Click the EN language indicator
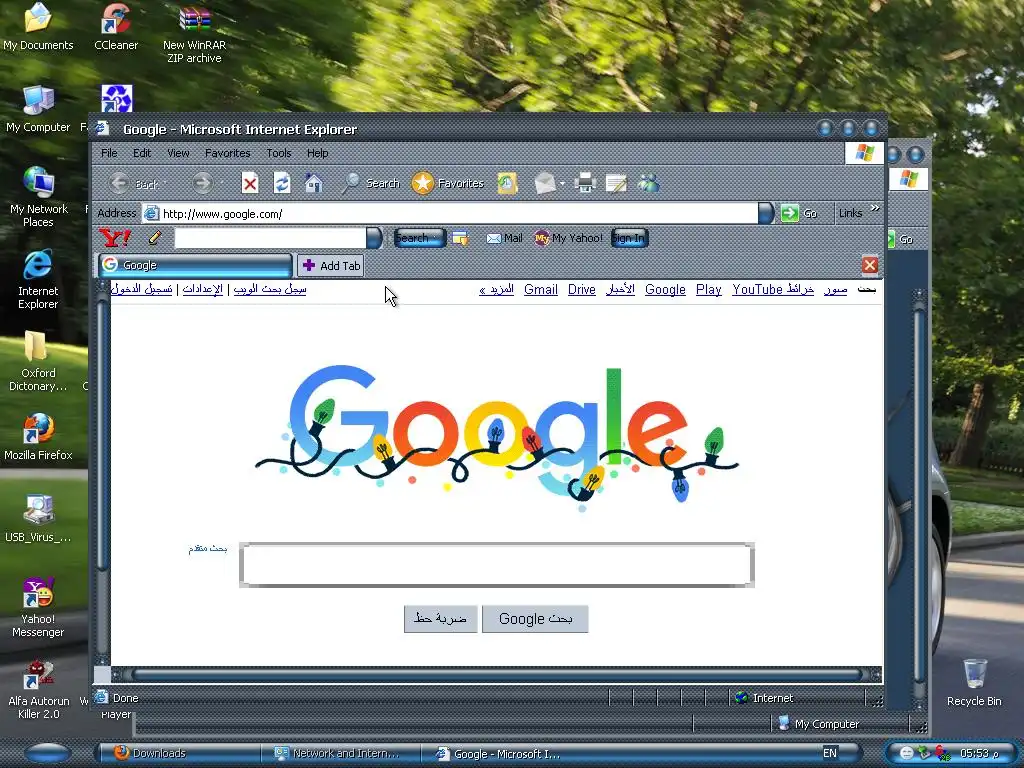1024x768 pixels. click(830, 753)
